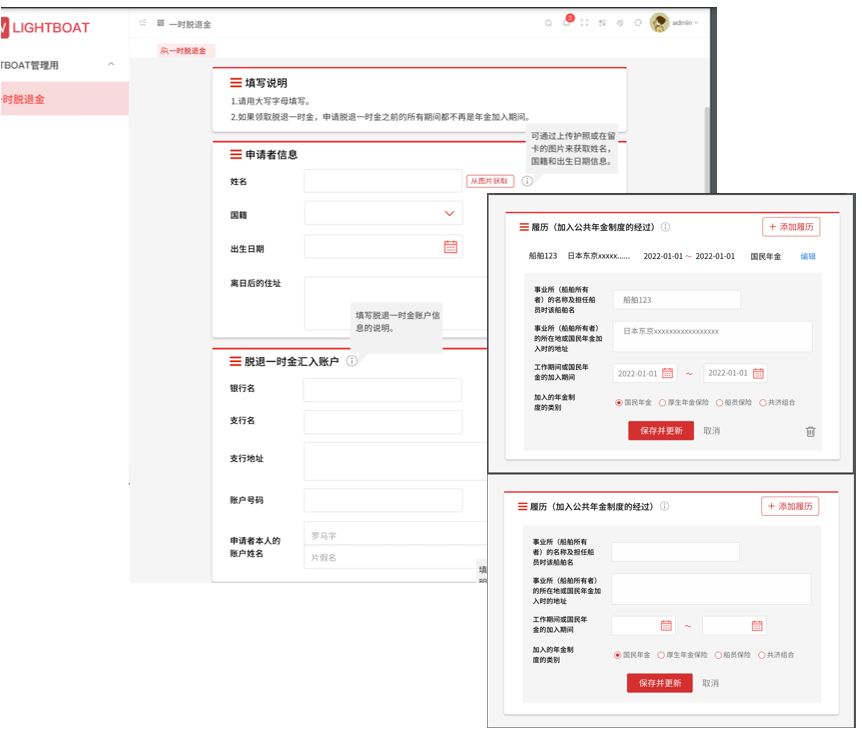Click the blue 编辑 link on history row
862x730 pixels.
pos(808,256)
